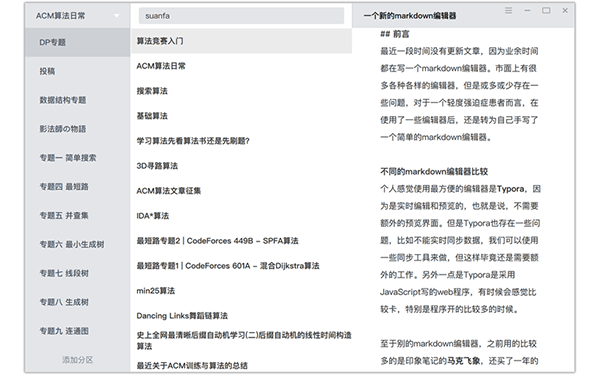600x375 pixels.
Task: Select the 影法師の物語 category
Action: [78, 129]
